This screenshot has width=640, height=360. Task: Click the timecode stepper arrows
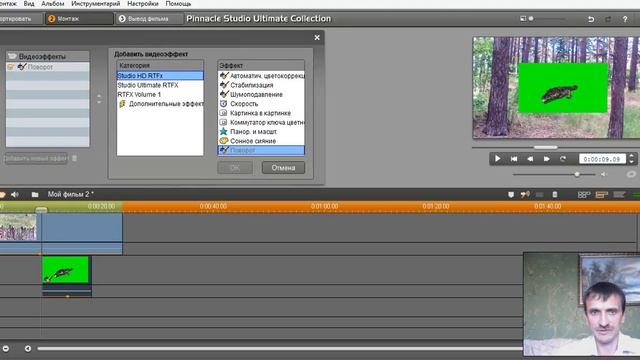[631, 159]
